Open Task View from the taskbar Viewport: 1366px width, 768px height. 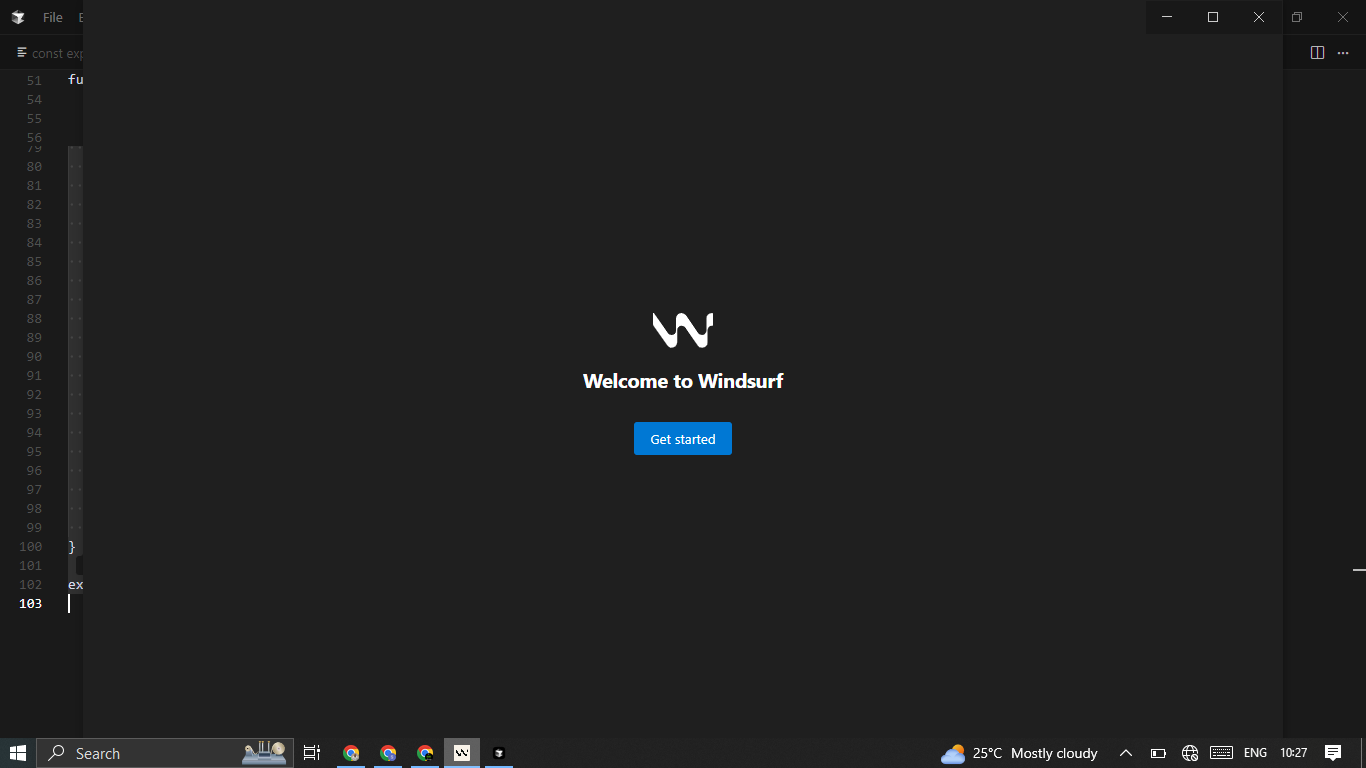tap(312, 753)
